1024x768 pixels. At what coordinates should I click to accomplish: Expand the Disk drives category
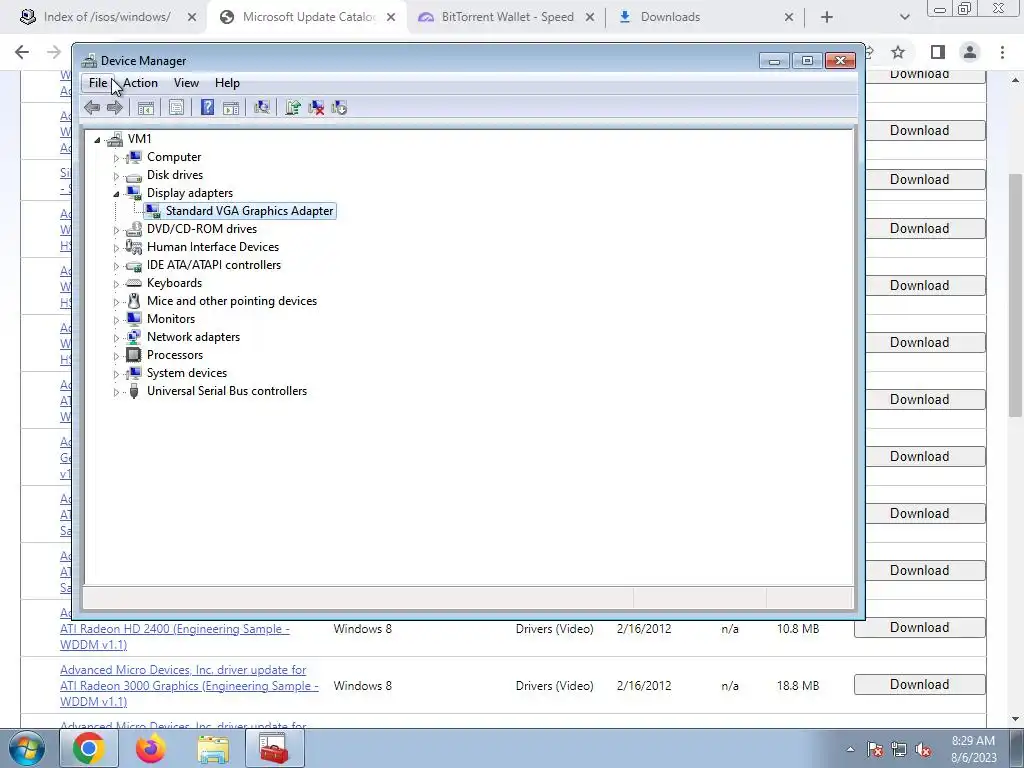(x=116, y=176)
